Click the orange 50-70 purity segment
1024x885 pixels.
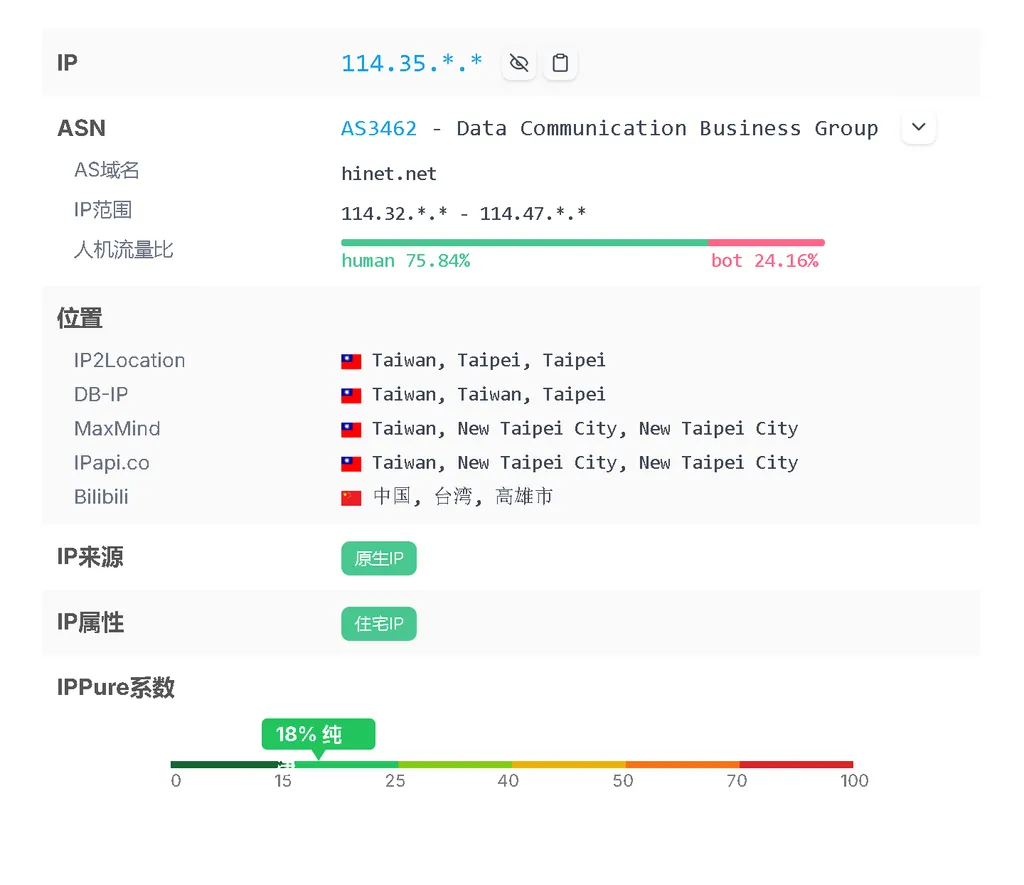pyautogui.click(x=682, y=764)
